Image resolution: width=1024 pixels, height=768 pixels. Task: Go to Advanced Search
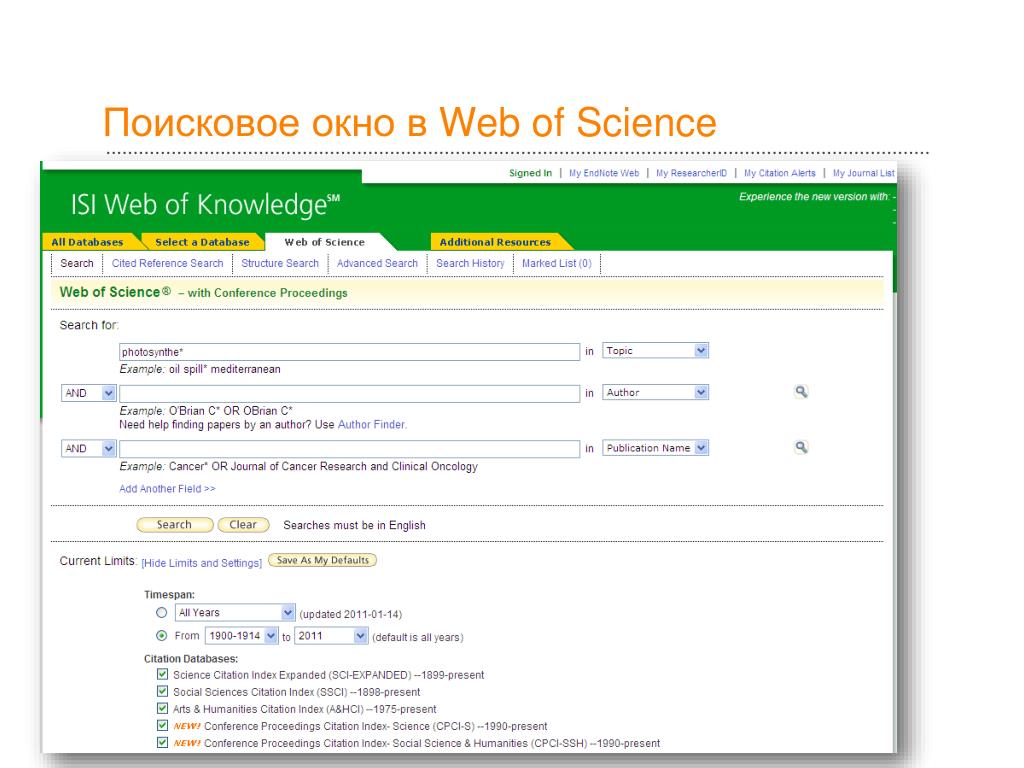377,263
